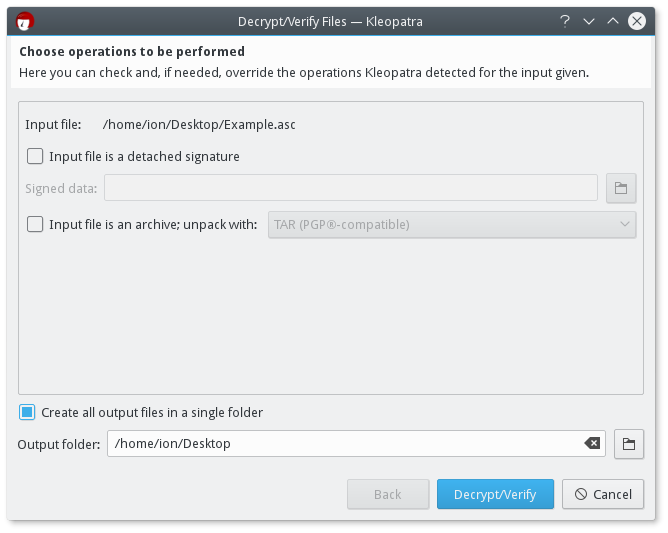This screenshot has height=533, width=668.
Task: Cancel the decrypt operation
Action: tap(603, 494)
